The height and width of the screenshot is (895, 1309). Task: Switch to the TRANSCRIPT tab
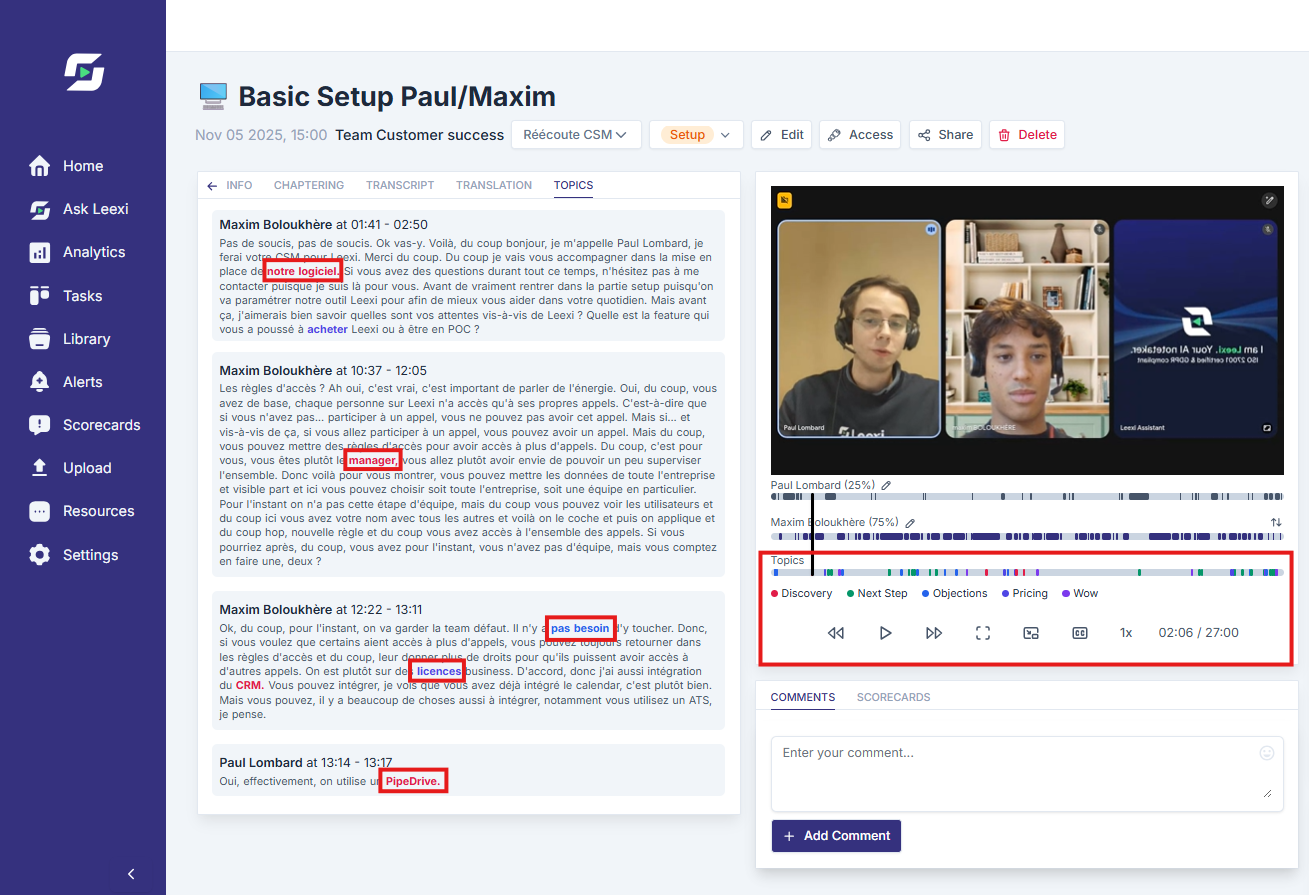pos(400,185)
